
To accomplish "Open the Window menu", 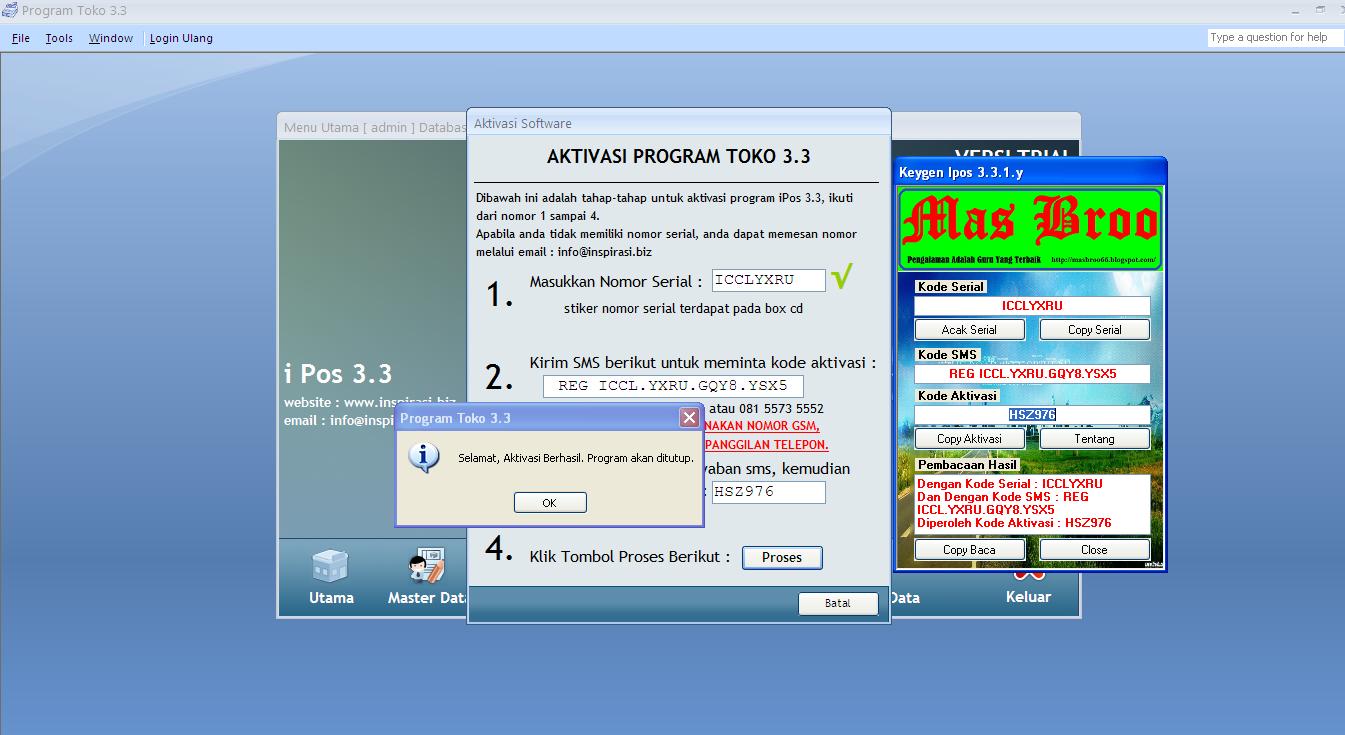I will tap(110, 38).
